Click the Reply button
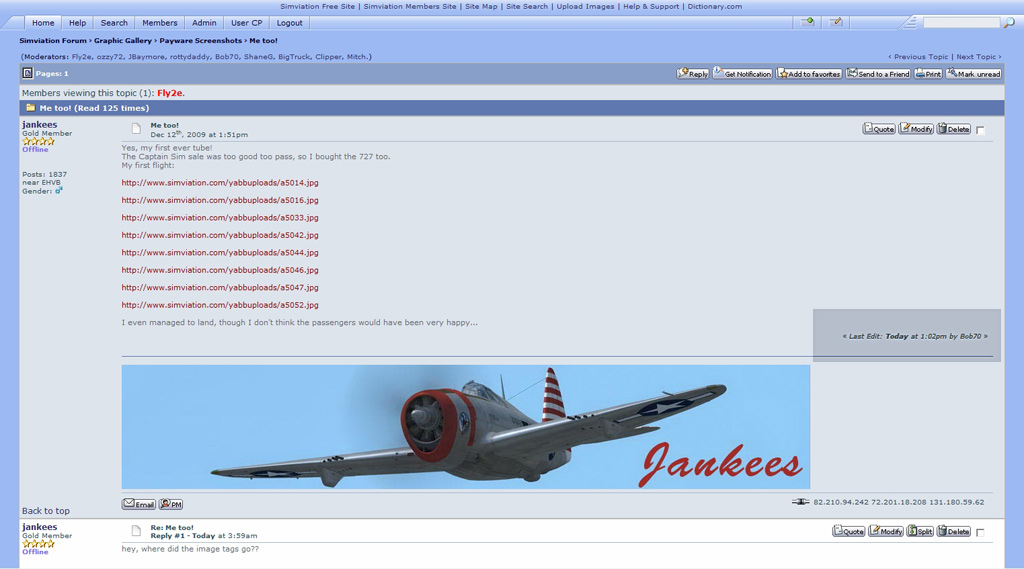This screenshot has height=569, width=1024. (x=693, y=74)
